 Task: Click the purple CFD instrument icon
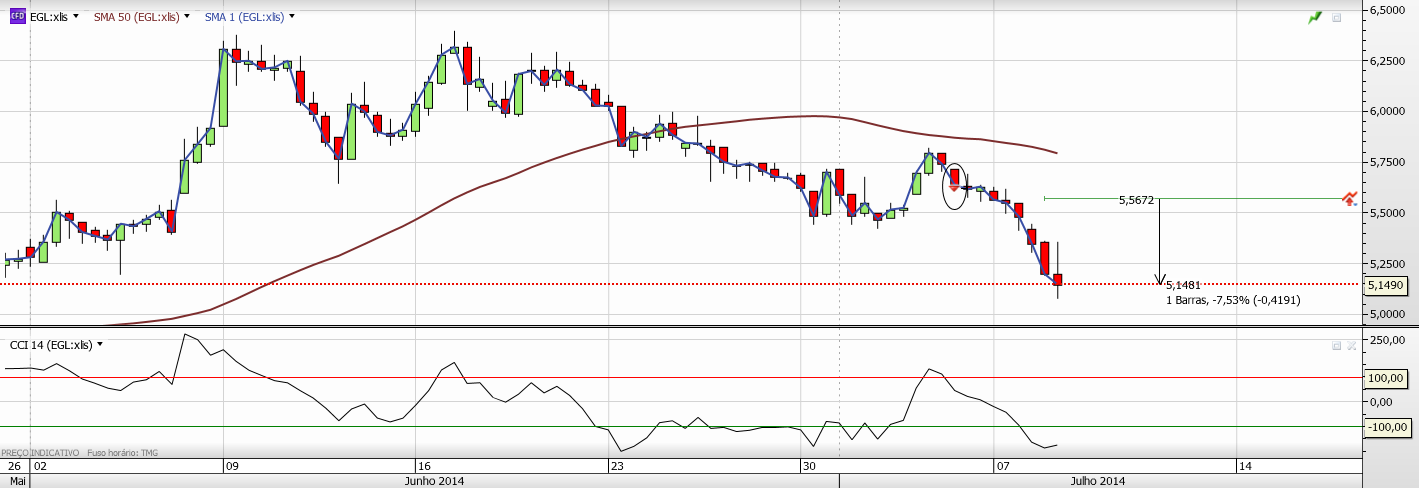[17, 17]
